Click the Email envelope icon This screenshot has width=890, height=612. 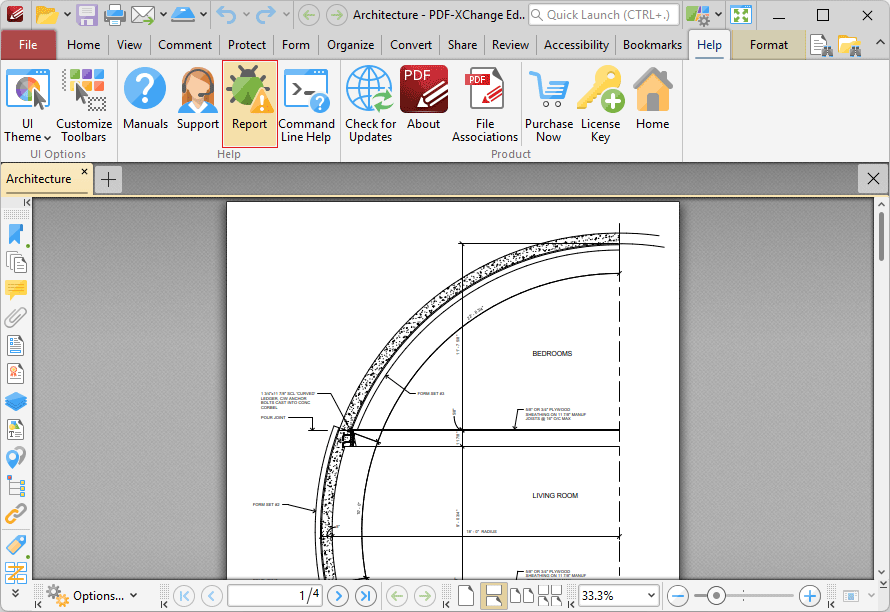click(x=142, y=15)
